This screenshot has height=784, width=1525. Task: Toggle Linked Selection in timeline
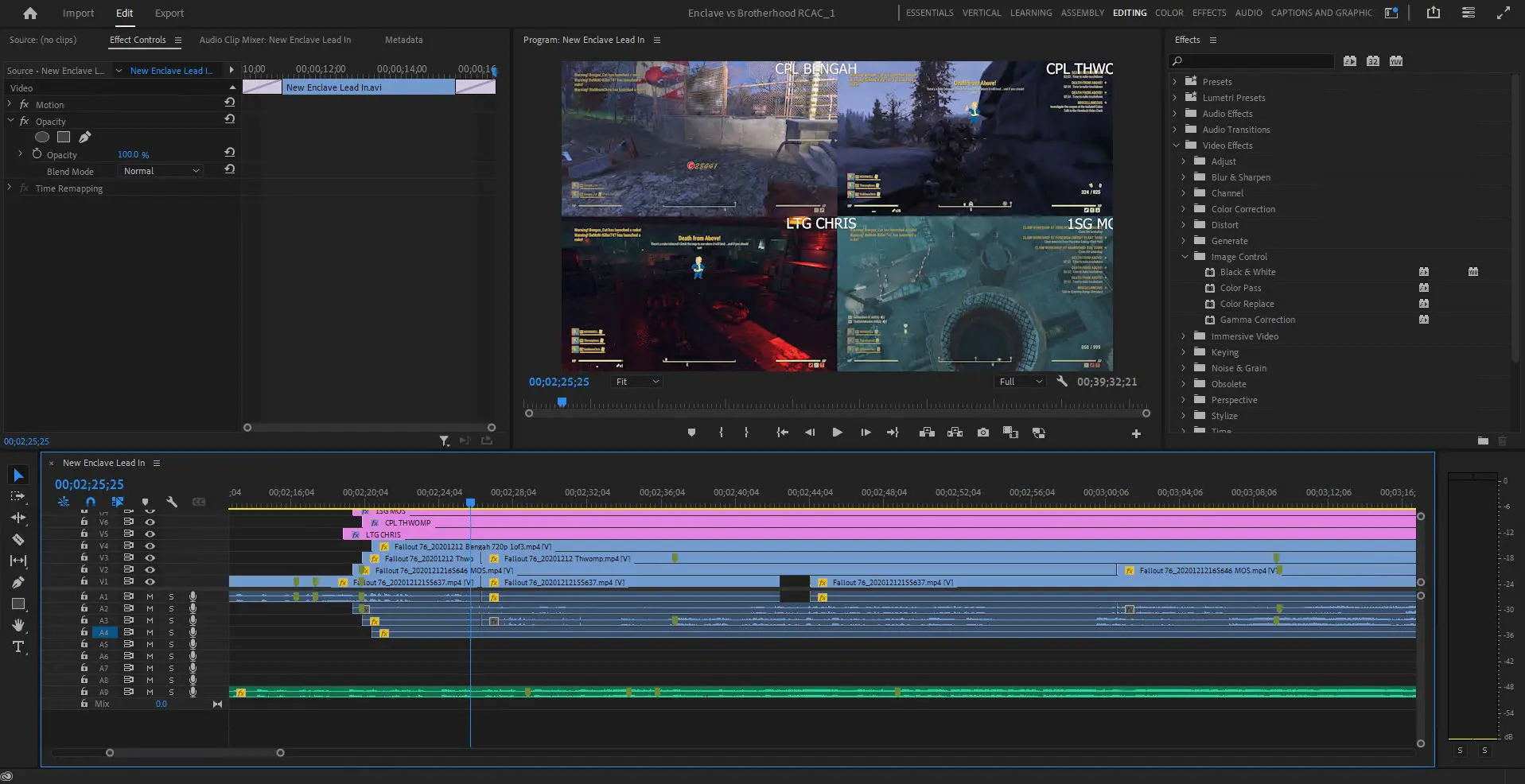pos(118,502)
